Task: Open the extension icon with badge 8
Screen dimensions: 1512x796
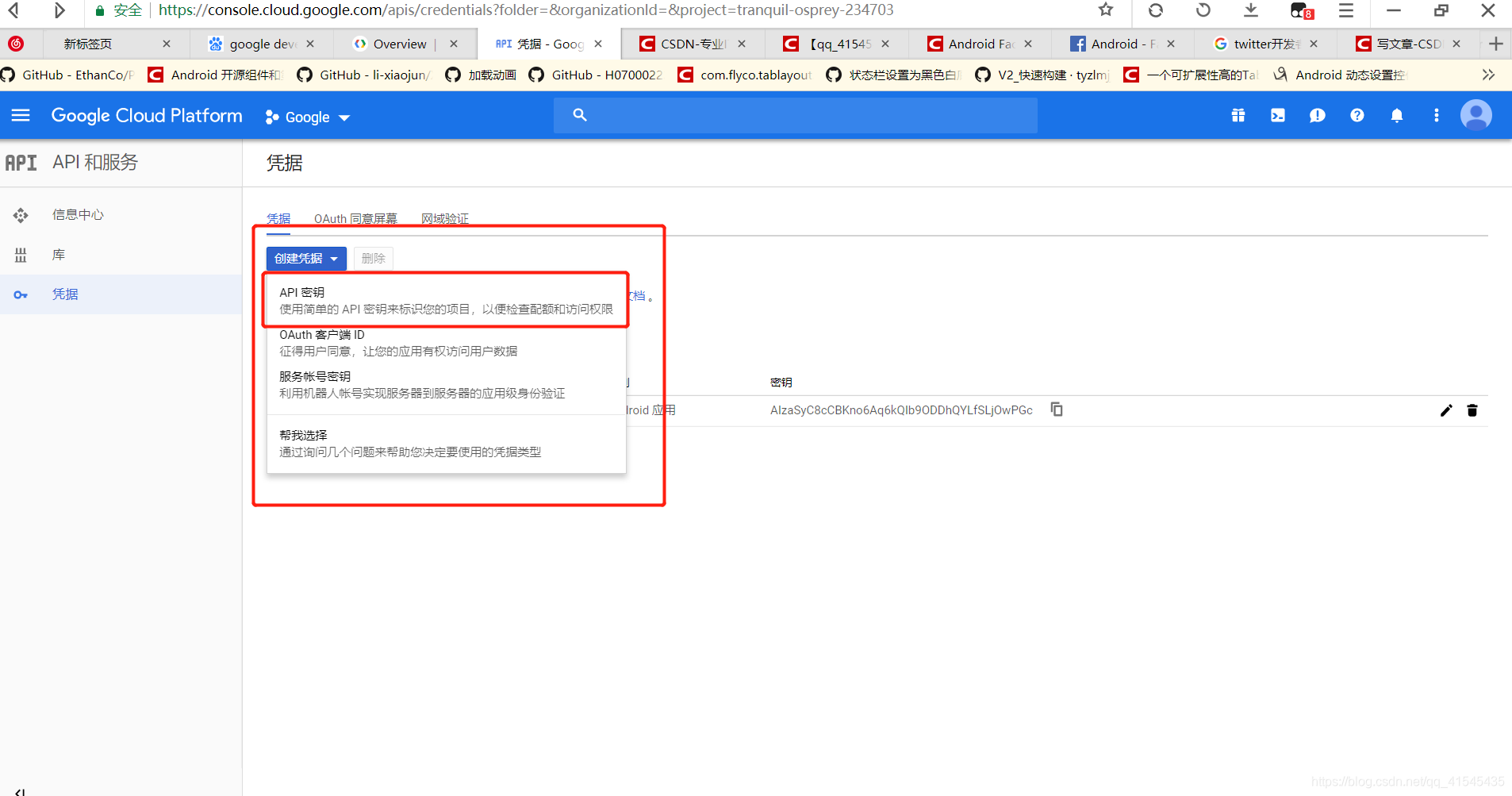Action: click(x=1302, y=11)
